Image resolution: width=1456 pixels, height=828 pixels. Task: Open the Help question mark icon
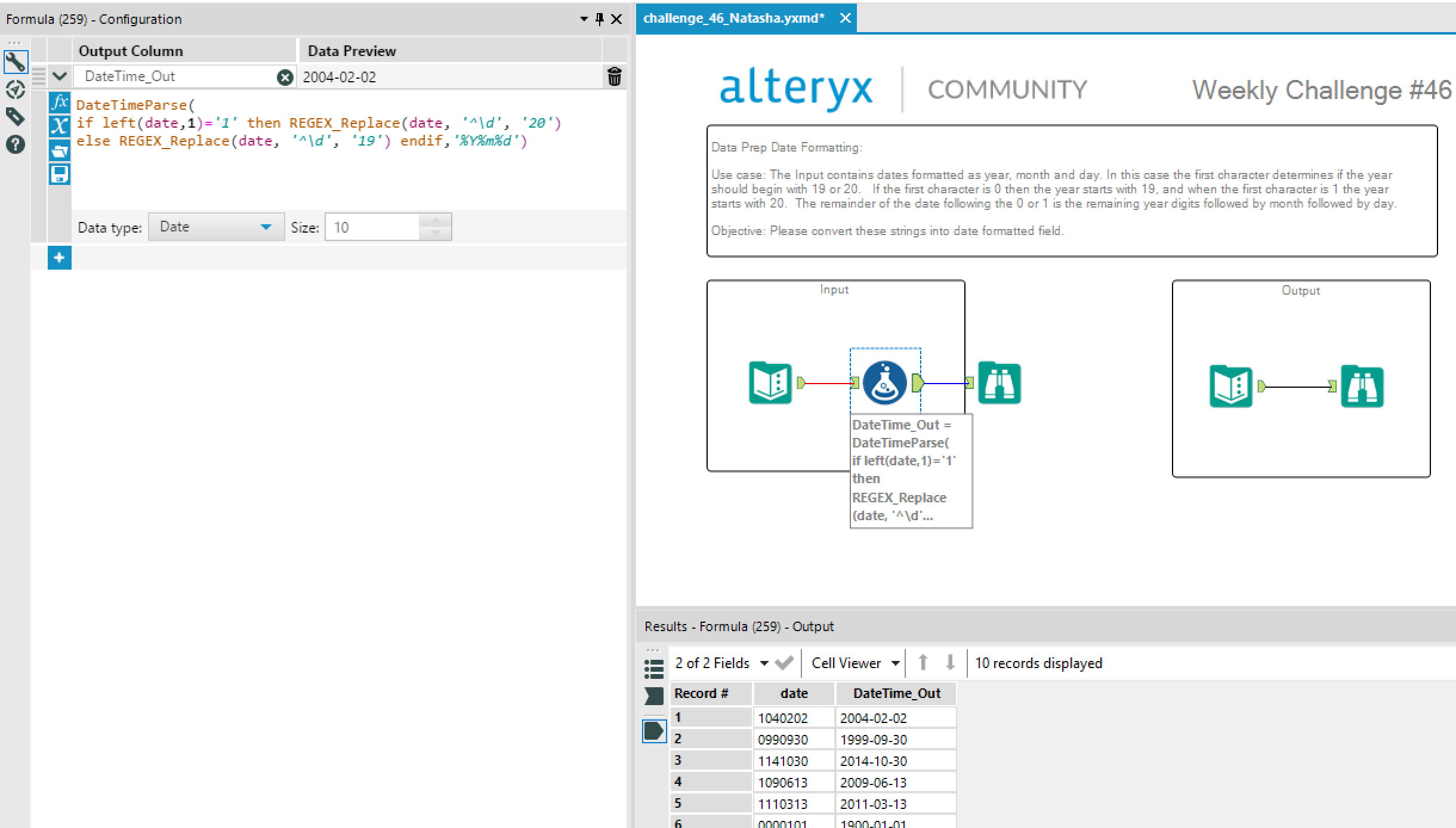point(15,144)
